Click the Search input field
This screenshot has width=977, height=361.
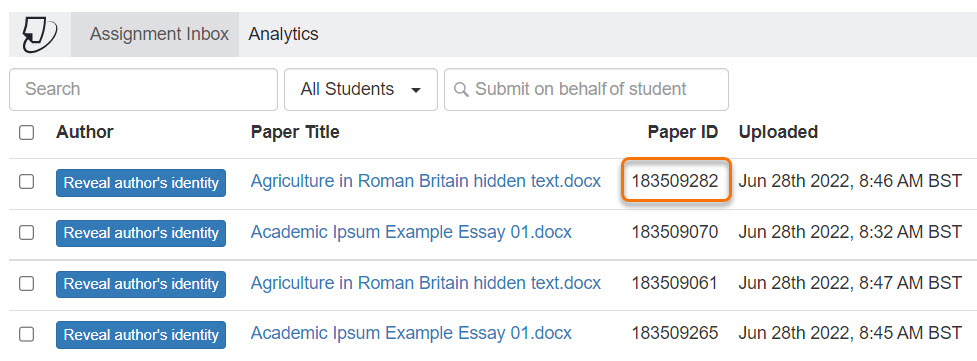click(x=143, y=89)
